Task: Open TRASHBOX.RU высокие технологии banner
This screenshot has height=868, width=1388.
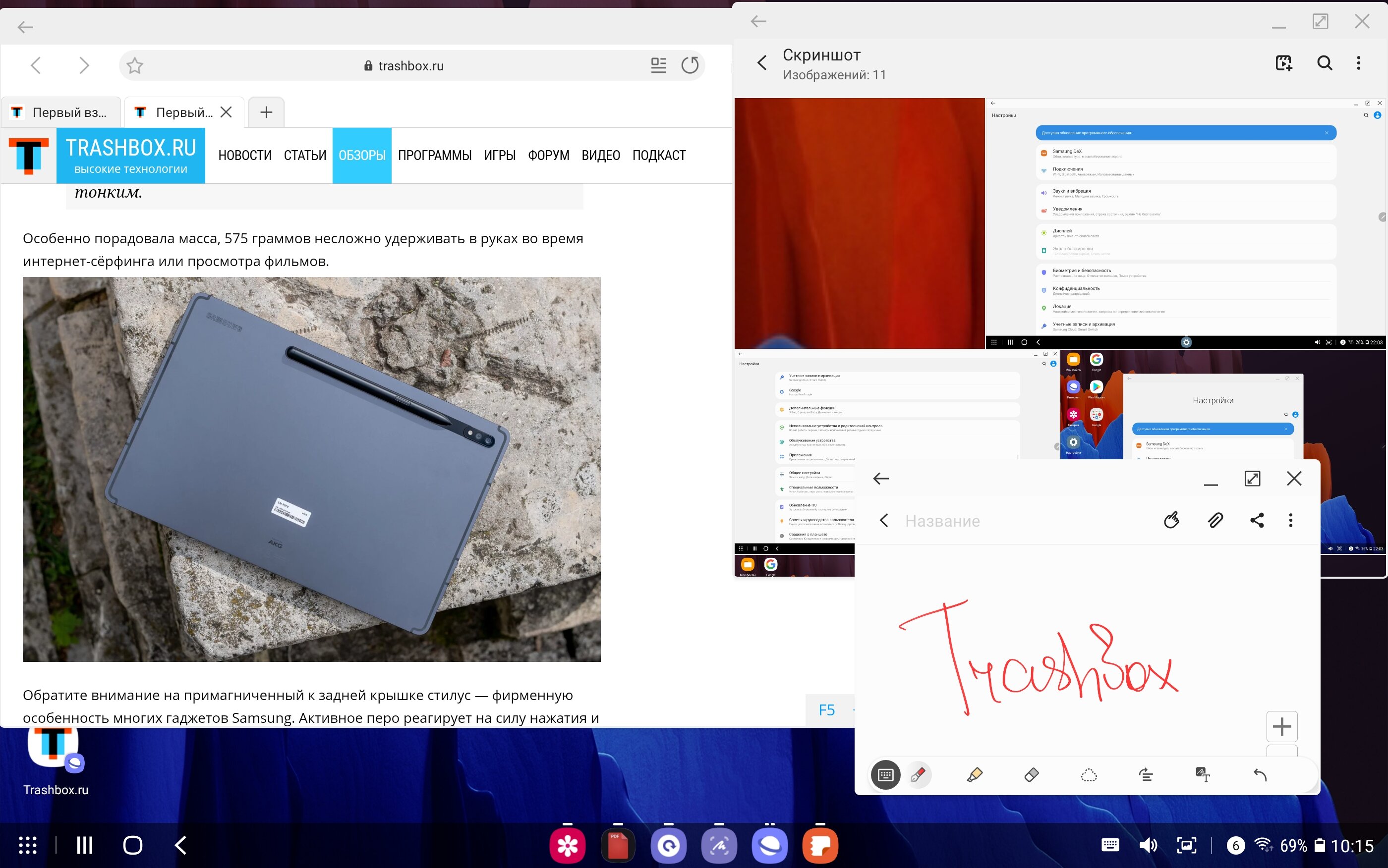Action: pyautogui.click(x=131, y=156)
